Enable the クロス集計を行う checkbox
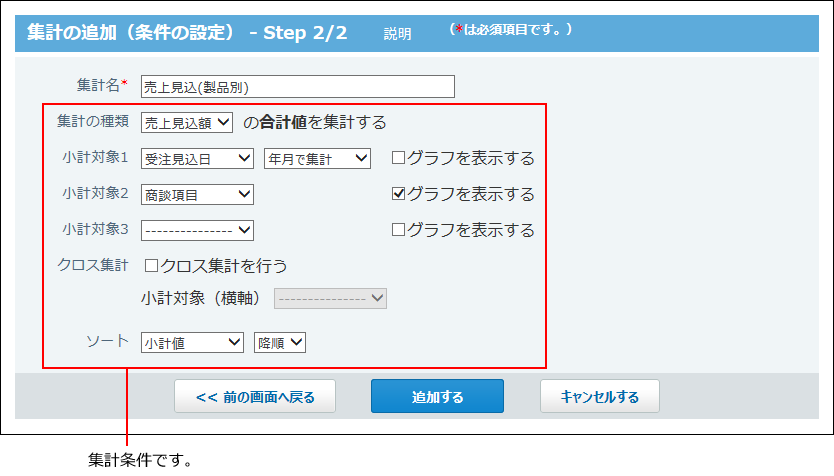Viewport: 834px width, 476px height. point(152,265)
